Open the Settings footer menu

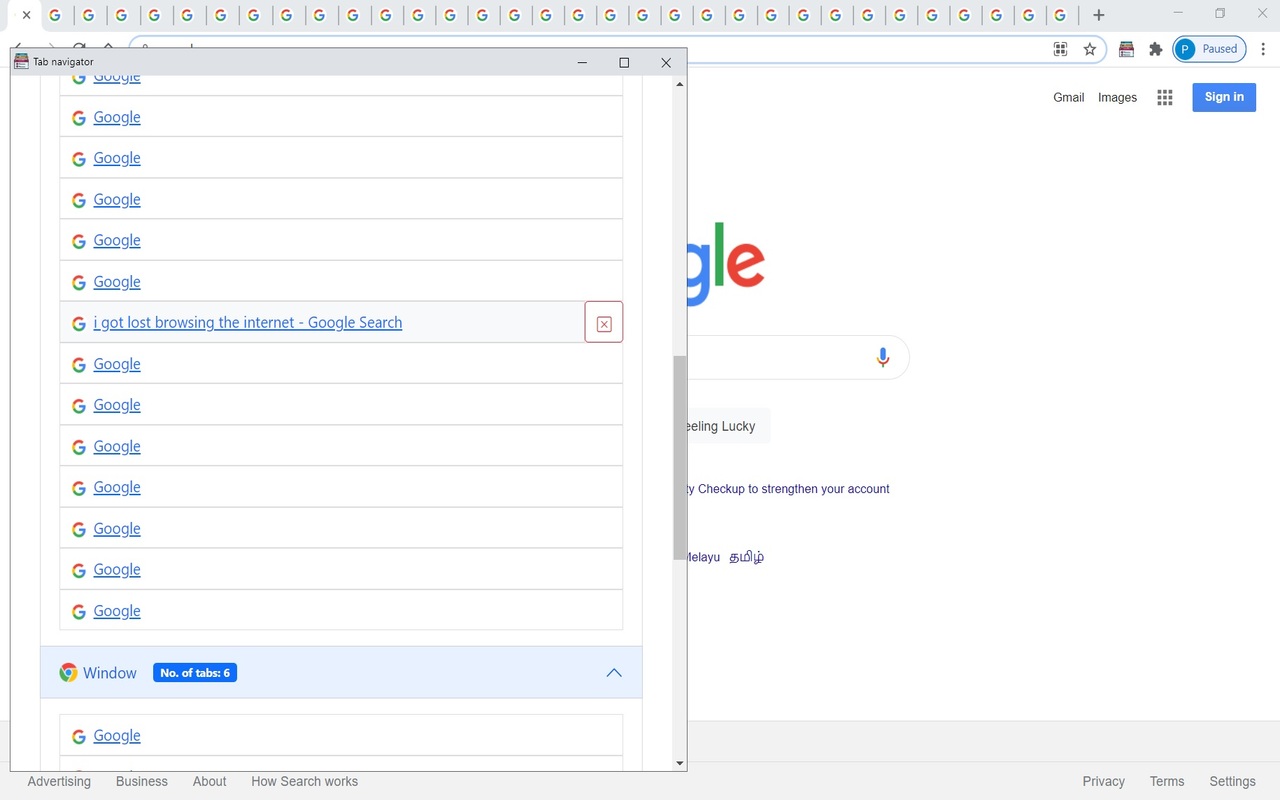point(1232,782)
